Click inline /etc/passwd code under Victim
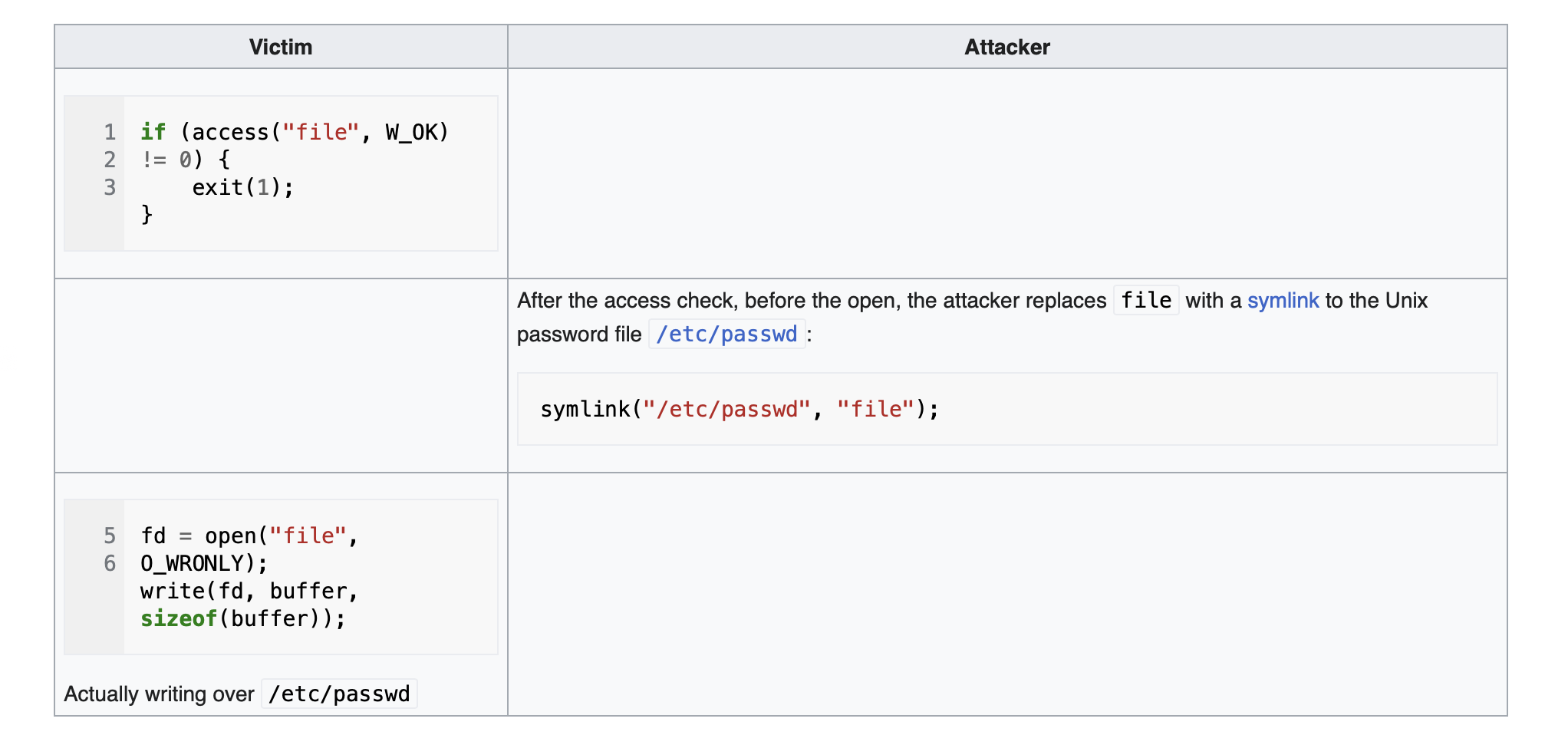This screenshot has height=735, width=1568. coord(339,694)
